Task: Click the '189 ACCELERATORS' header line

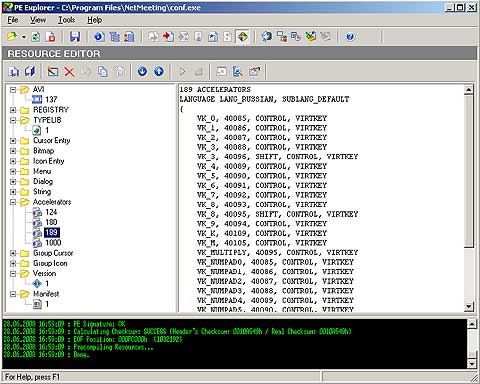Action: [x=215, y=89]
